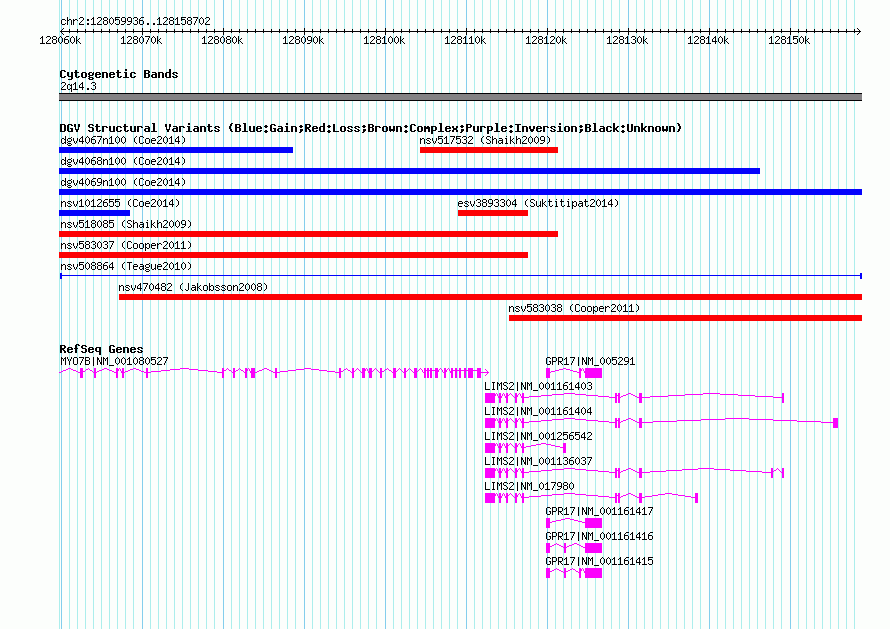This screenshot has width=890, height=629.
Task: Open the esv3893304 (Suktitipat2014) red bar
Action: [x=493, y=213]
